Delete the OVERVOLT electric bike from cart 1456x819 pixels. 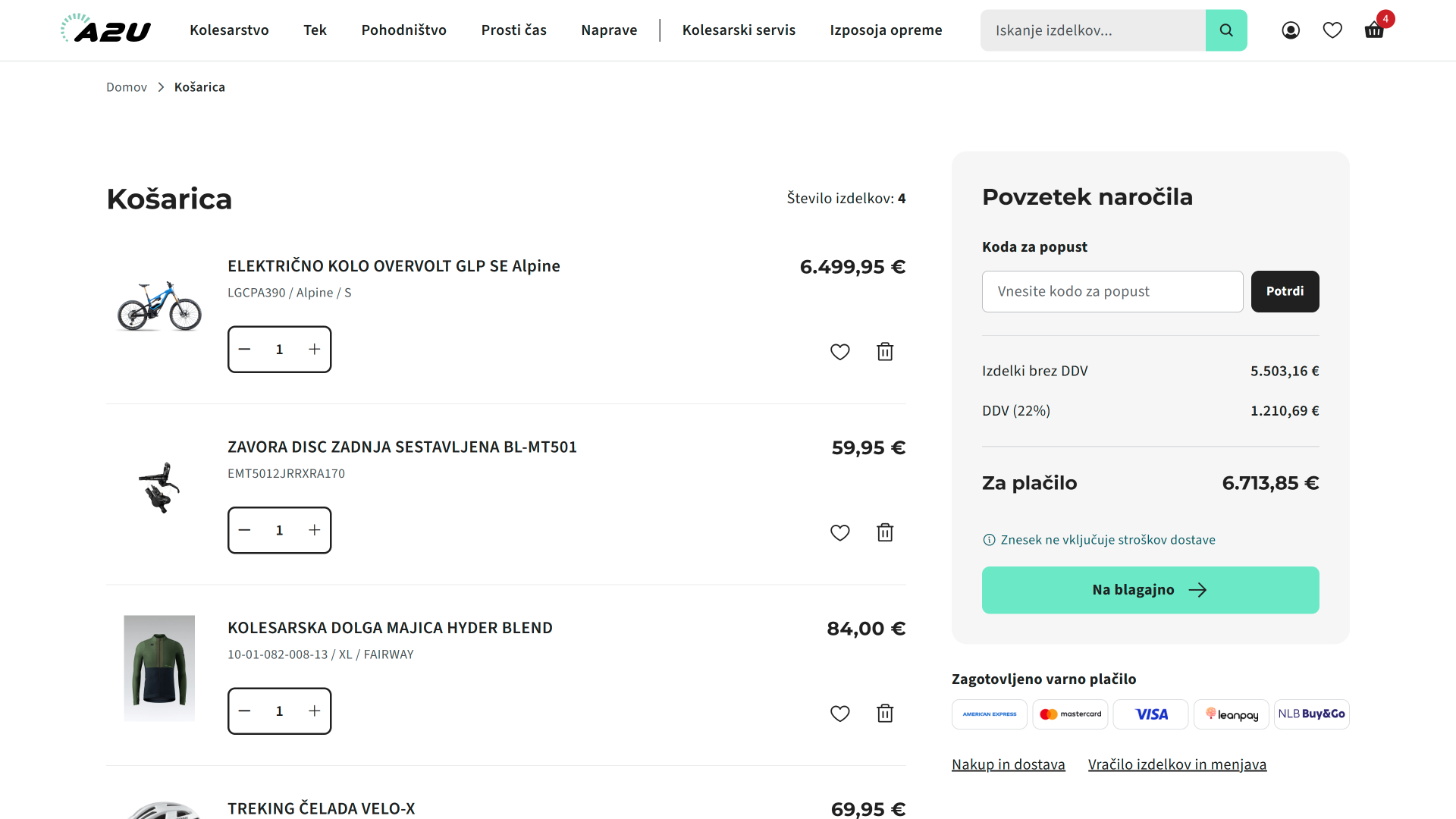coord(885,352)
